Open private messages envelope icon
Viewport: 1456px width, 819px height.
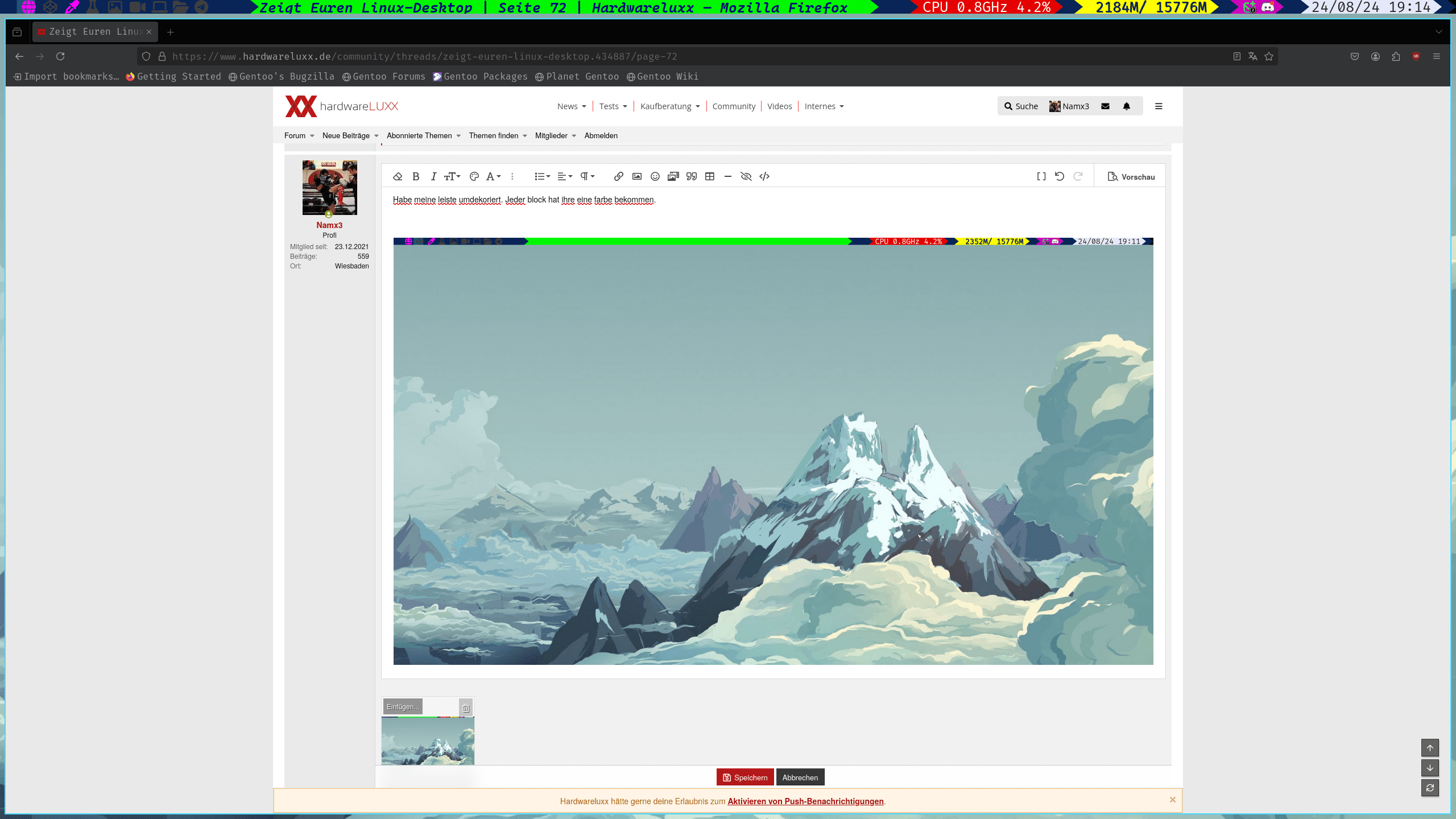(x=1105, y=106)
